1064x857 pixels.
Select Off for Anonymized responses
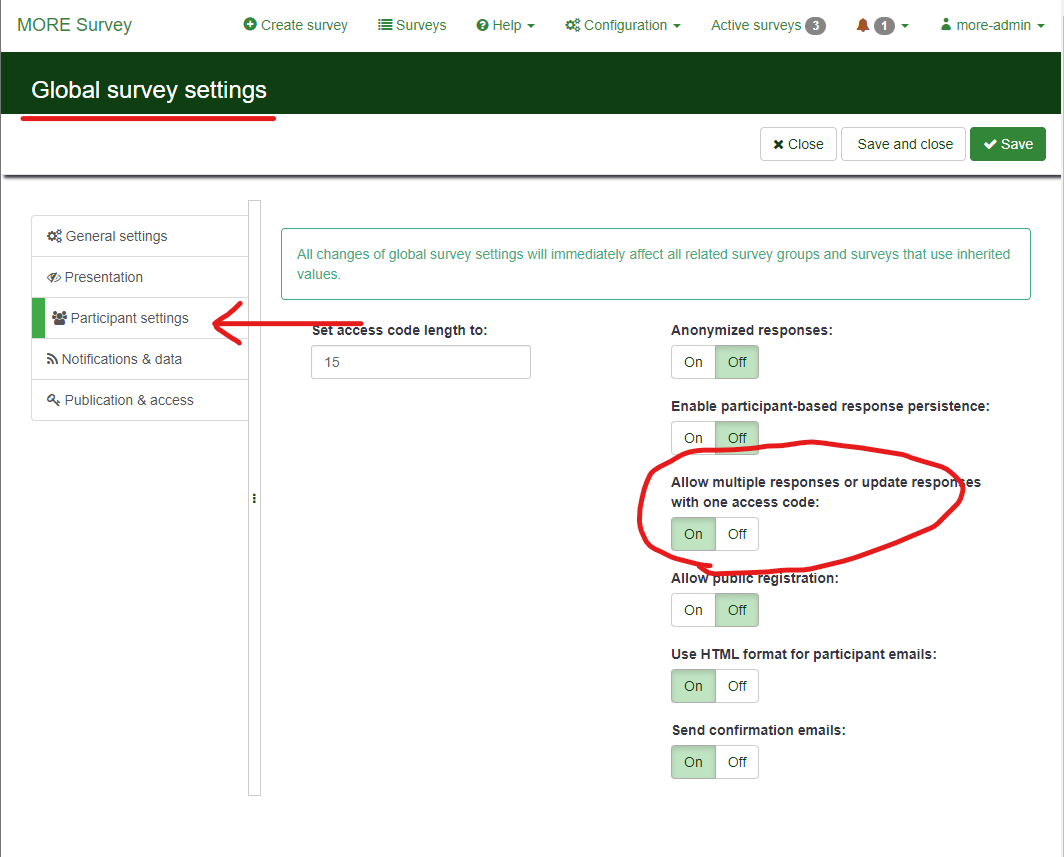(737, 362)
